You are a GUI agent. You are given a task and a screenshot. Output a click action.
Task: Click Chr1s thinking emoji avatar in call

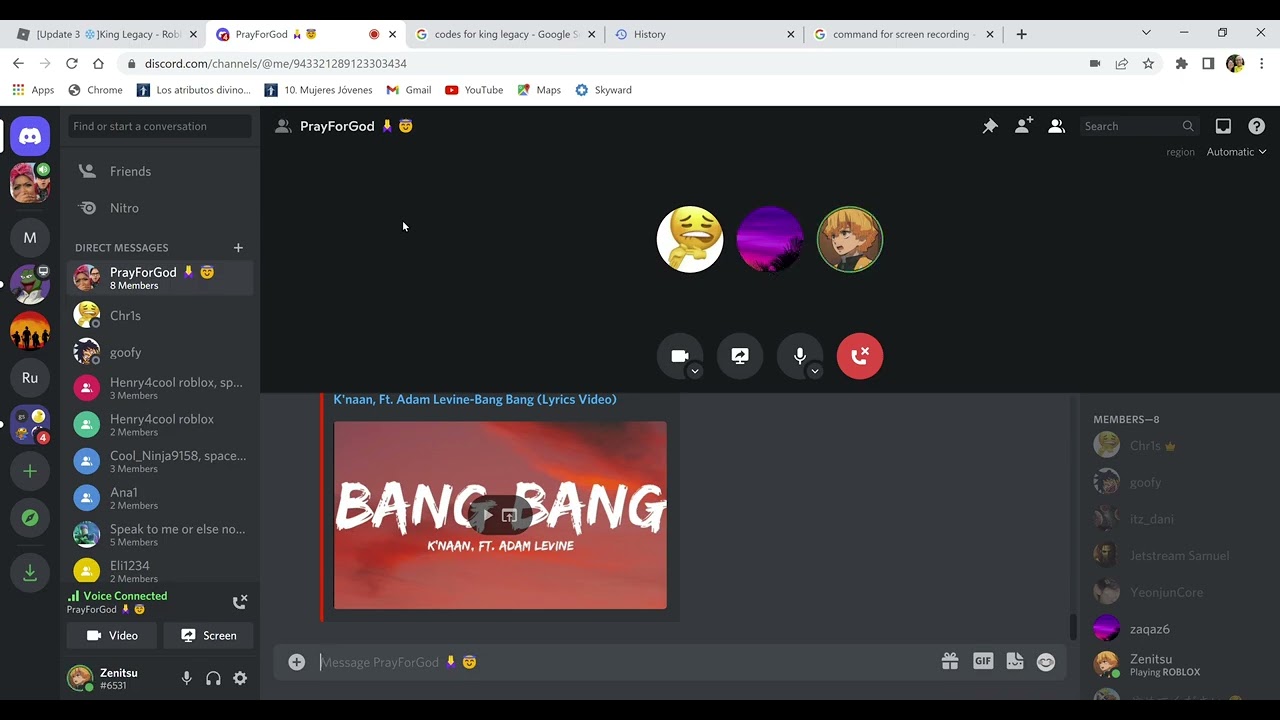pyautogui.click(x=690, y=240)
